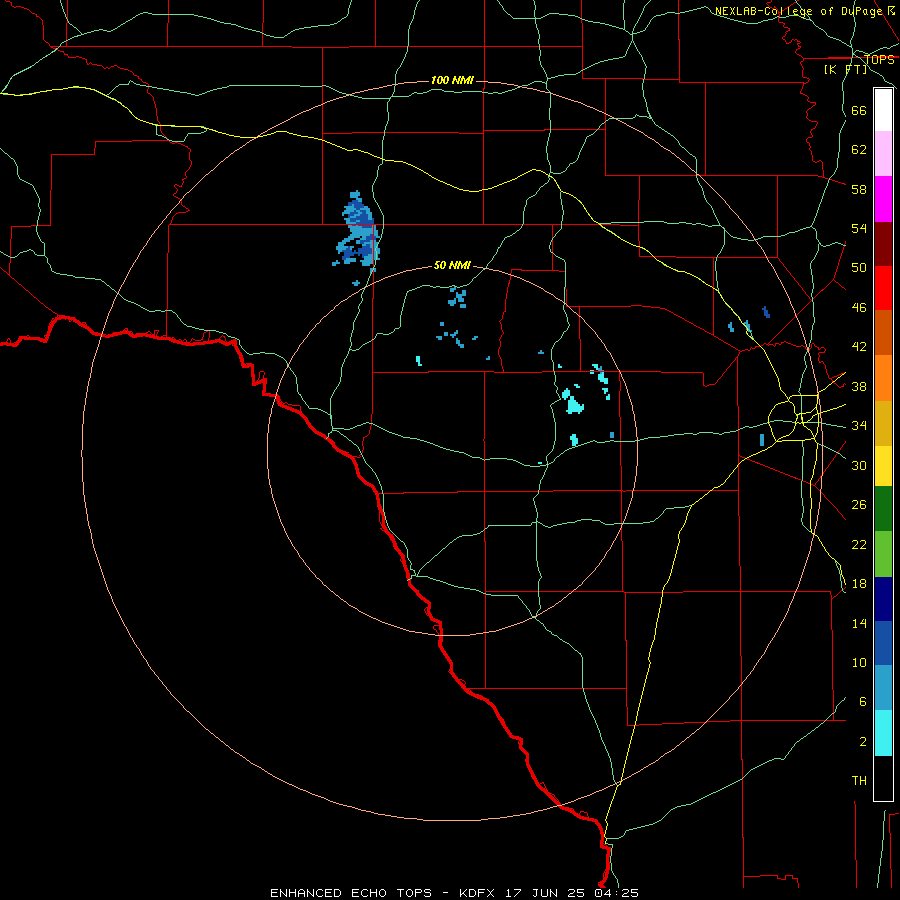The height and width of the screenshot is (900, 900).
Task: Click the '58' legend value label
Action: click(859, 189)
